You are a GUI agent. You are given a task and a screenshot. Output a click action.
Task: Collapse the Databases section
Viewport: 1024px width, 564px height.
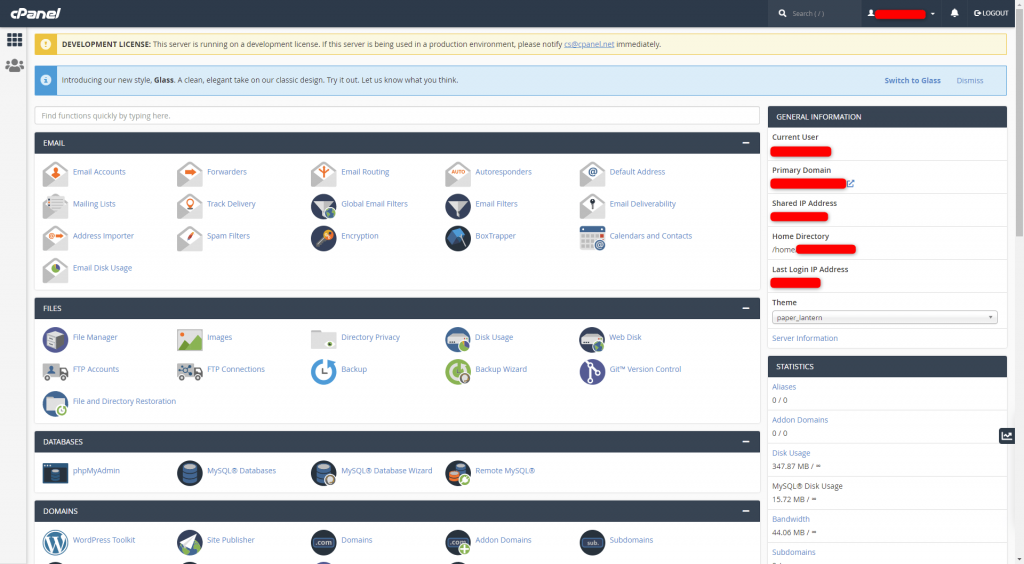pos(746,442)
